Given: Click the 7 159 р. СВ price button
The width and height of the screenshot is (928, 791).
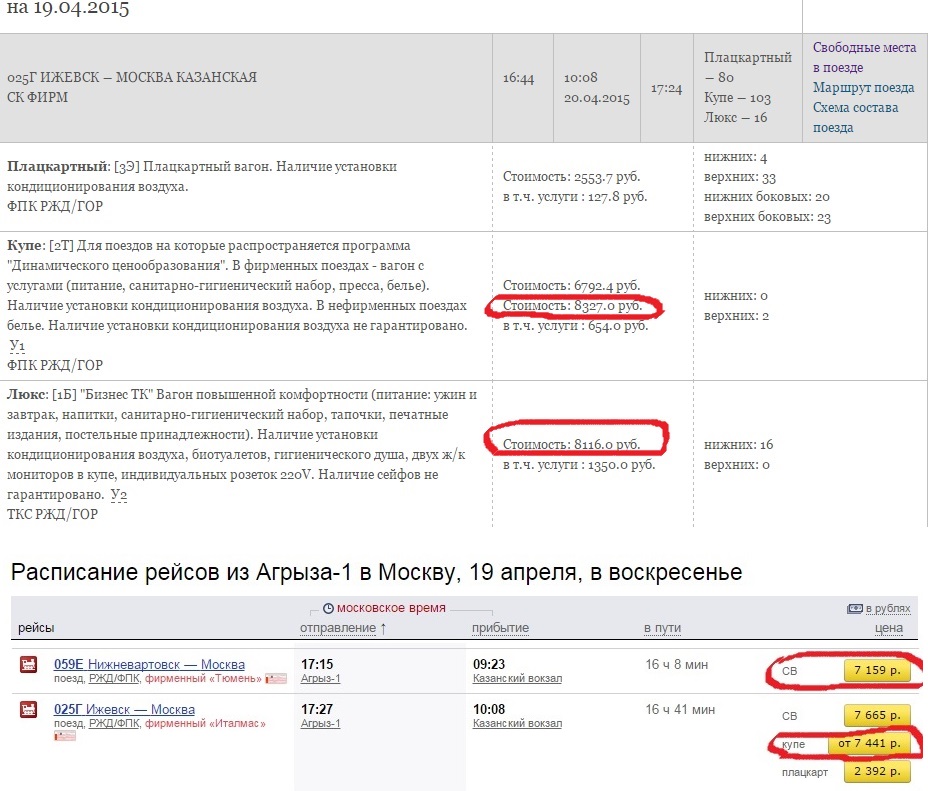Looking at the screenshot, I should [x=877, y=670].
